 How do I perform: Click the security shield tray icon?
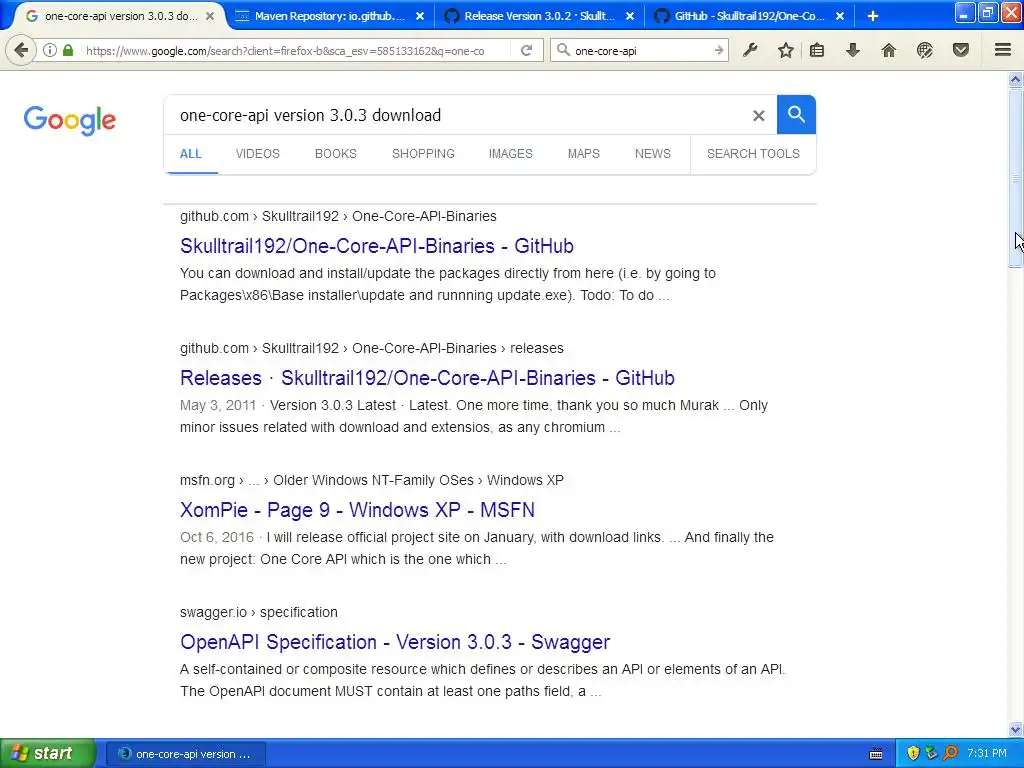[x=913, y=754]
